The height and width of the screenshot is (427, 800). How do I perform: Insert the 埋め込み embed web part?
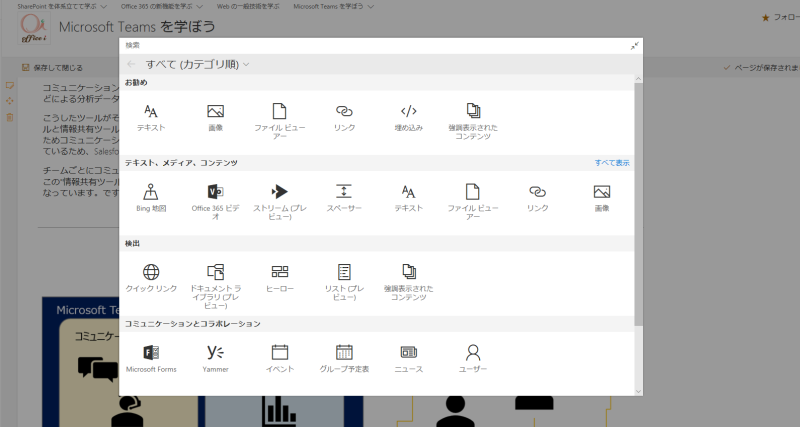click(409, 118)
